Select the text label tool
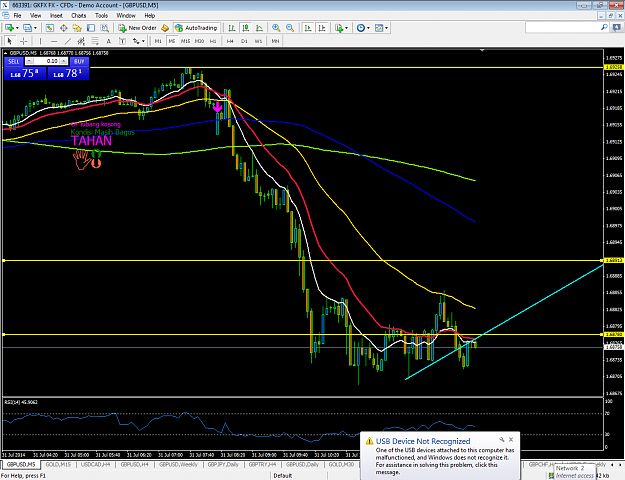 coord(122,41)
